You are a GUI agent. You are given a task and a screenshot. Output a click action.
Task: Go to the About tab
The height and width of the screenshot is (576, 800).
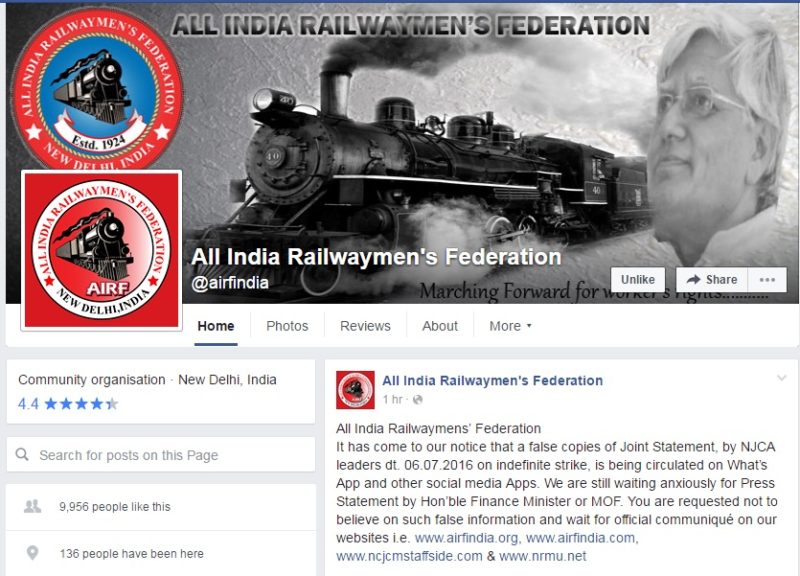click(440, 326)
